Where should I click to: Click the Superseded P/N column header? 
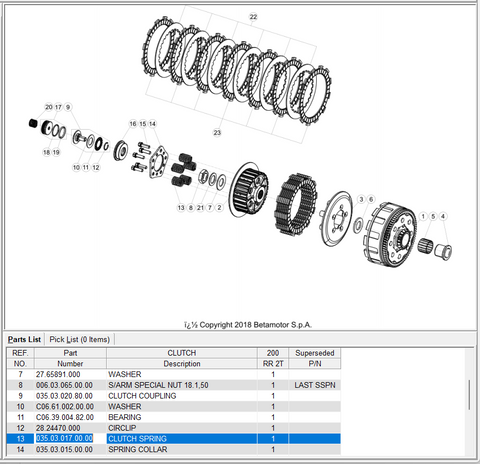point(315,358)
